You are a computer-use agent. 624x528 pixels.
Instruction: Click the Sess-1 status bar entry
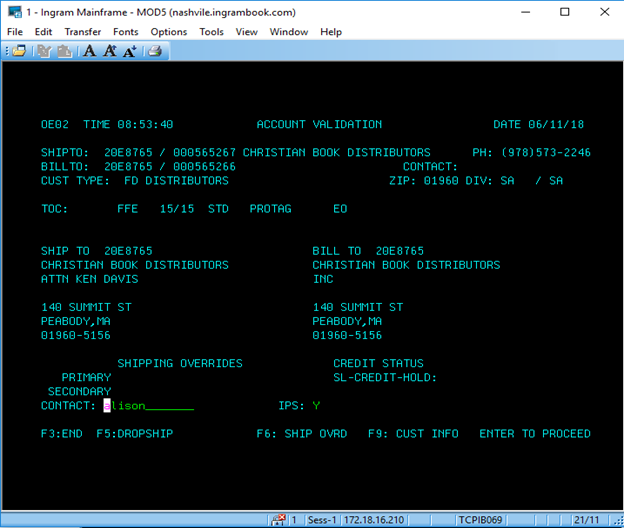(322, 520)
